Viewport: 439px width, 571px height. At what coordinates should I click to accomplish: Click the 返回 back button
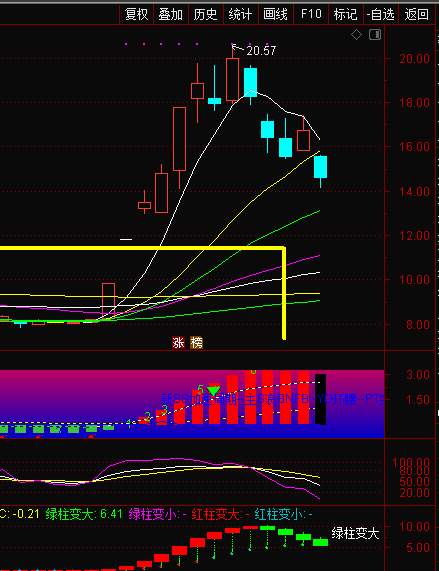point(416,15)
